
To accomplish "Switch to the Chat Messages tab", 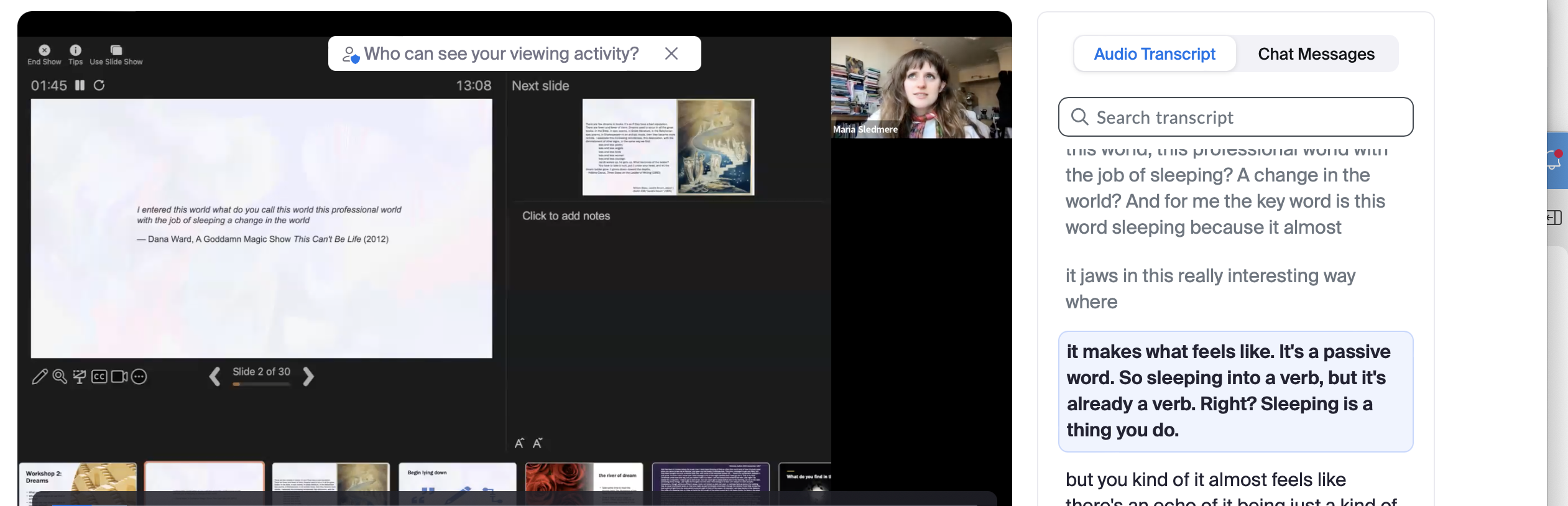I will click(1316, 54).
